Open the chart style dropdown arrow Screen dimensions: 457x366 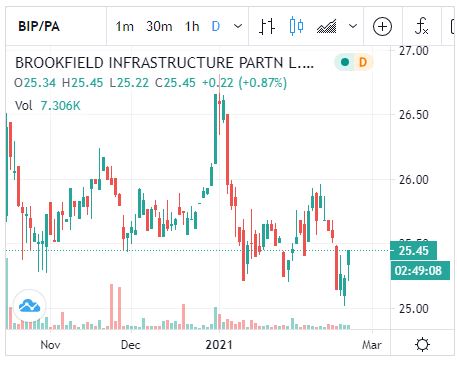click(x=353, y=26)
